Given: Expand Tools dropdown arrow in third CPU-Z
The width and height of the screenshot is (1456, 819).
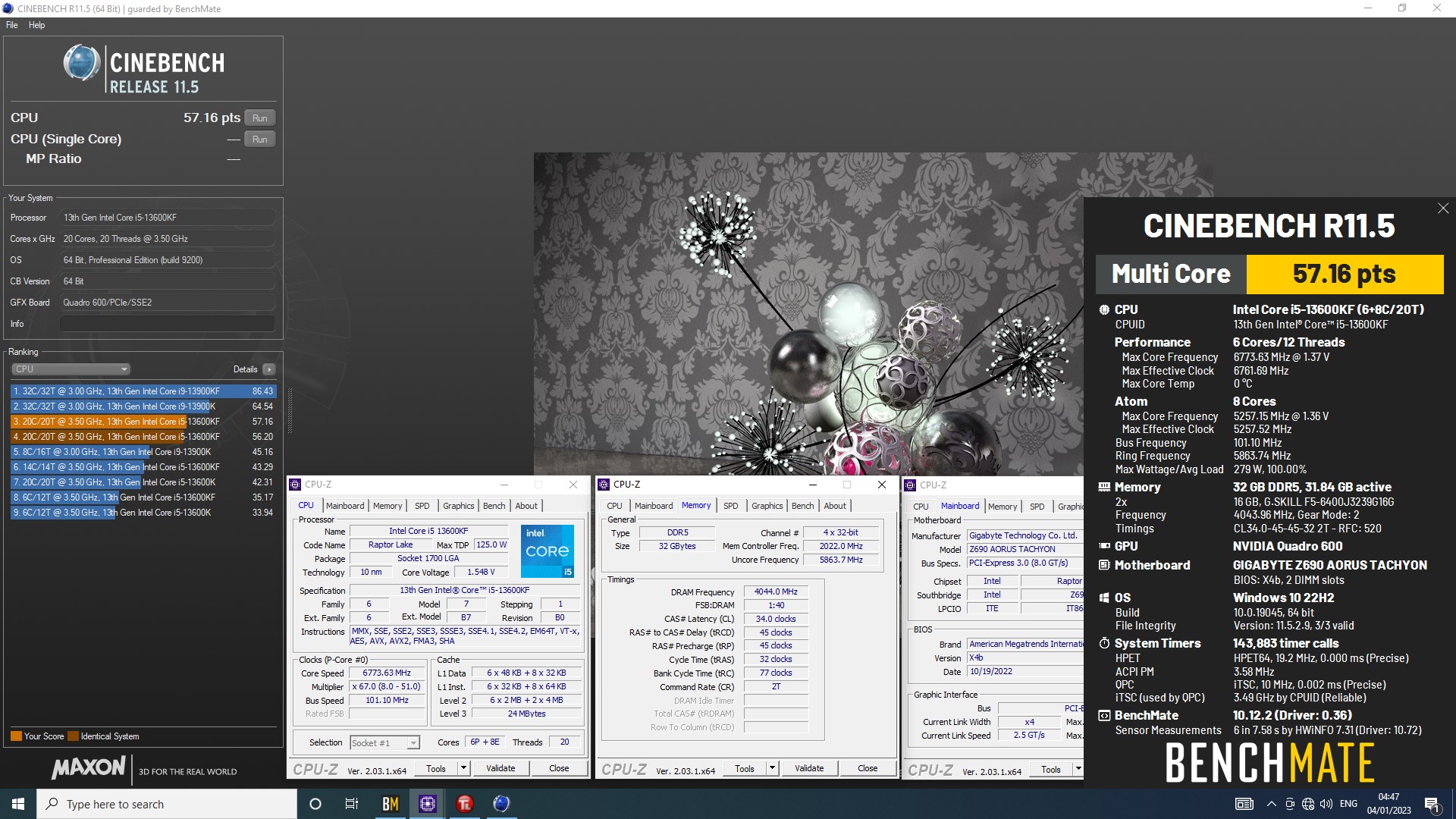Looking at the screenshot, I should 1078,769.
